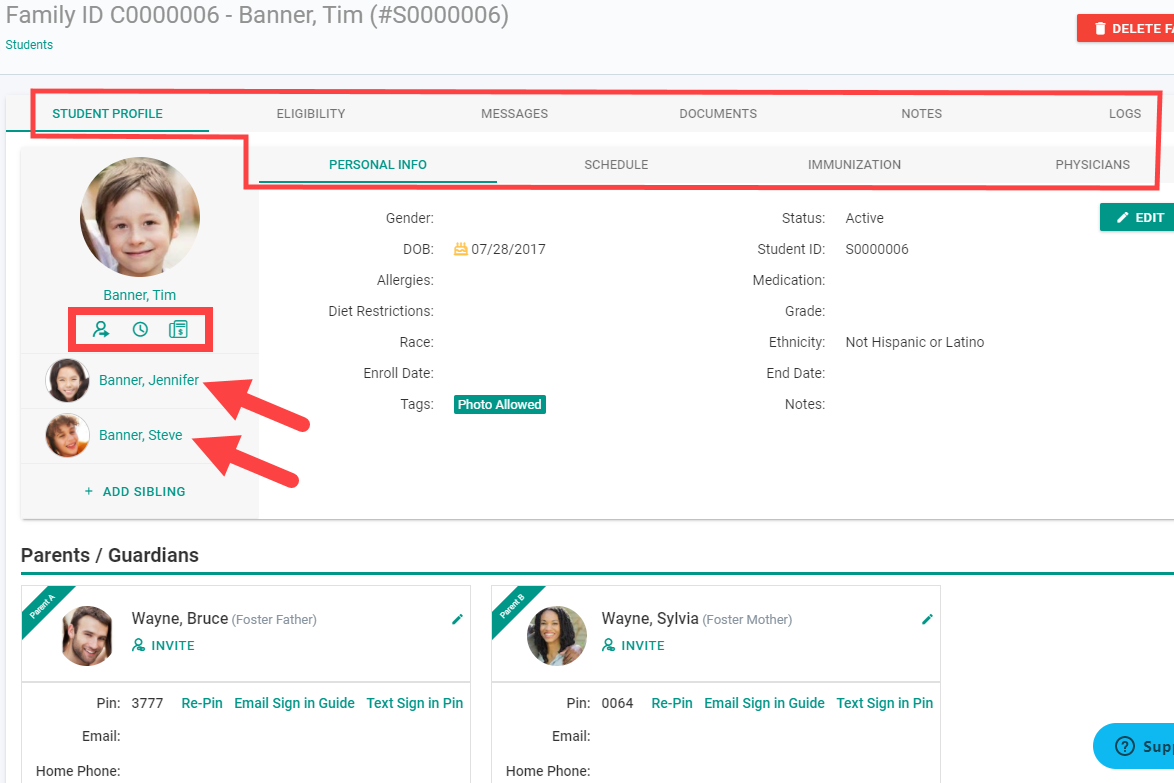Open sibling Banner, Steve's profile link
This screenshot has width=1174, height=783.
(141, 436)
